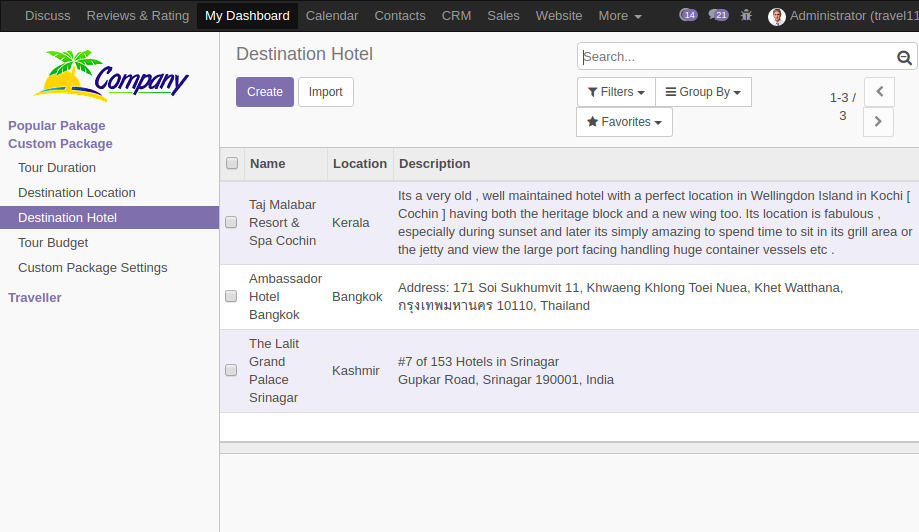Select Tour Duration in sidebar
The width and height of the screenshot is (919, 532).
point(57,168)
